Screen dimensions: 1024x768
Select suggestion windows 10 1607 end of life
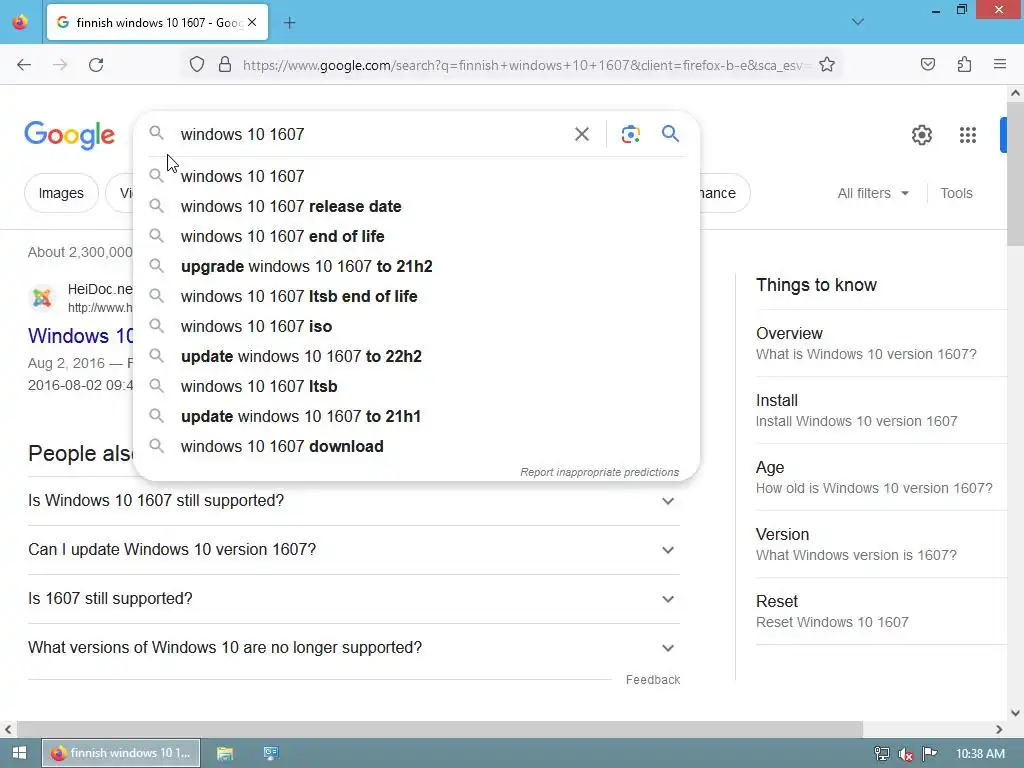pos(416,236)
